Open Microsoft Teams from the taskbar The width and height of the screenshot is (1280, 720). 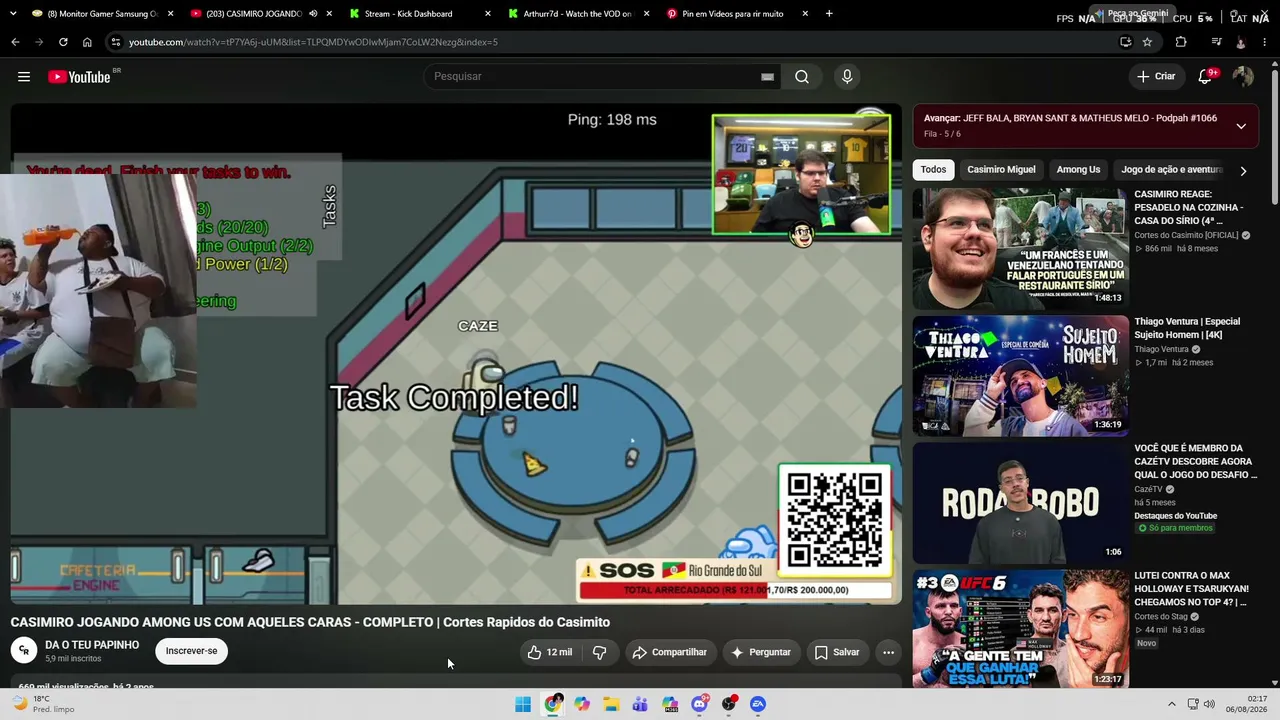pos(640,704)
